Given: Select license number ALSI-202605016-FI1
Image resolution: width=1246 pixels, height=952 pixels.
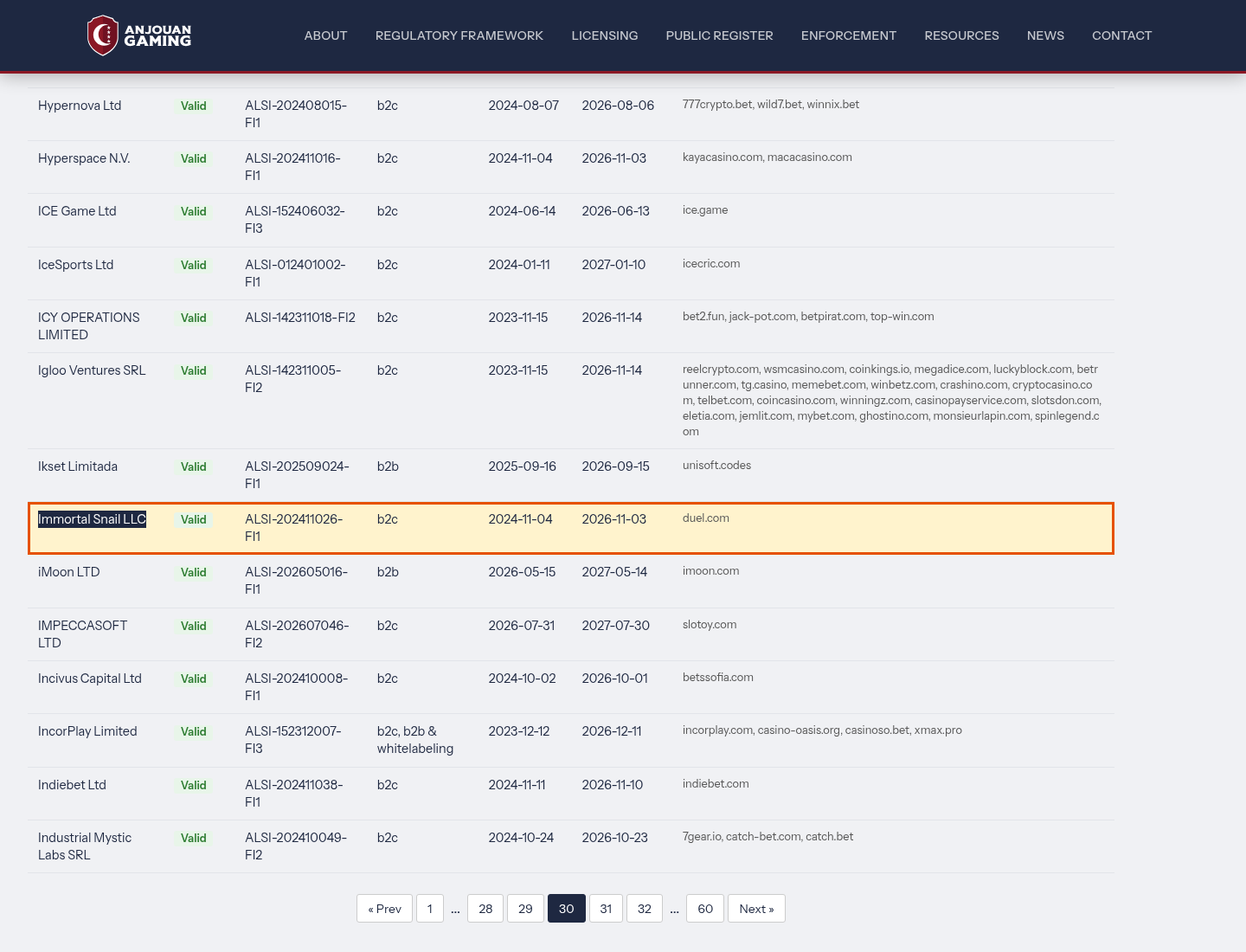Looking at the screenshot, I should point(296,581).
